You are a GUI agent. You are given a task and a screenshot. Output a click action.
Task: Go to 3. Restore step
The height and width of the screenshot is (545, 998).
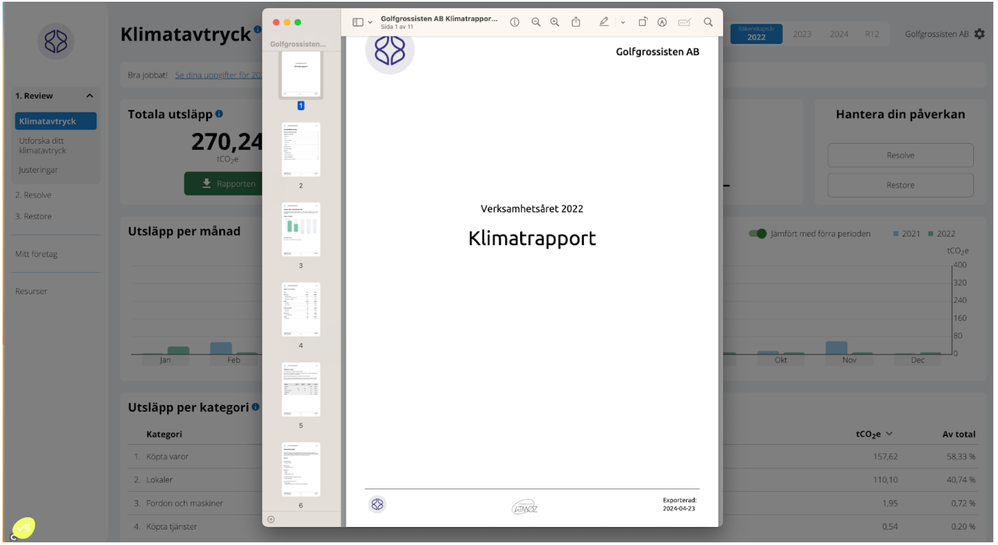(x=33, y=216)
